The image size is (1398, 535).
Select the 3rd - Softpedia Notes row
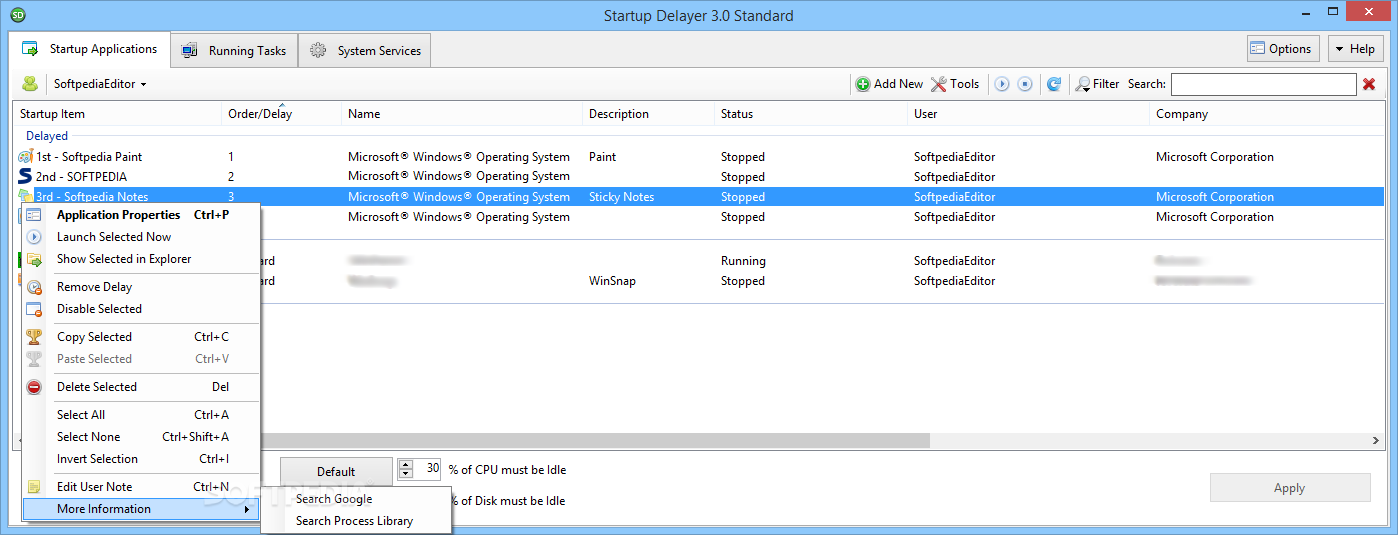(700, 197)
